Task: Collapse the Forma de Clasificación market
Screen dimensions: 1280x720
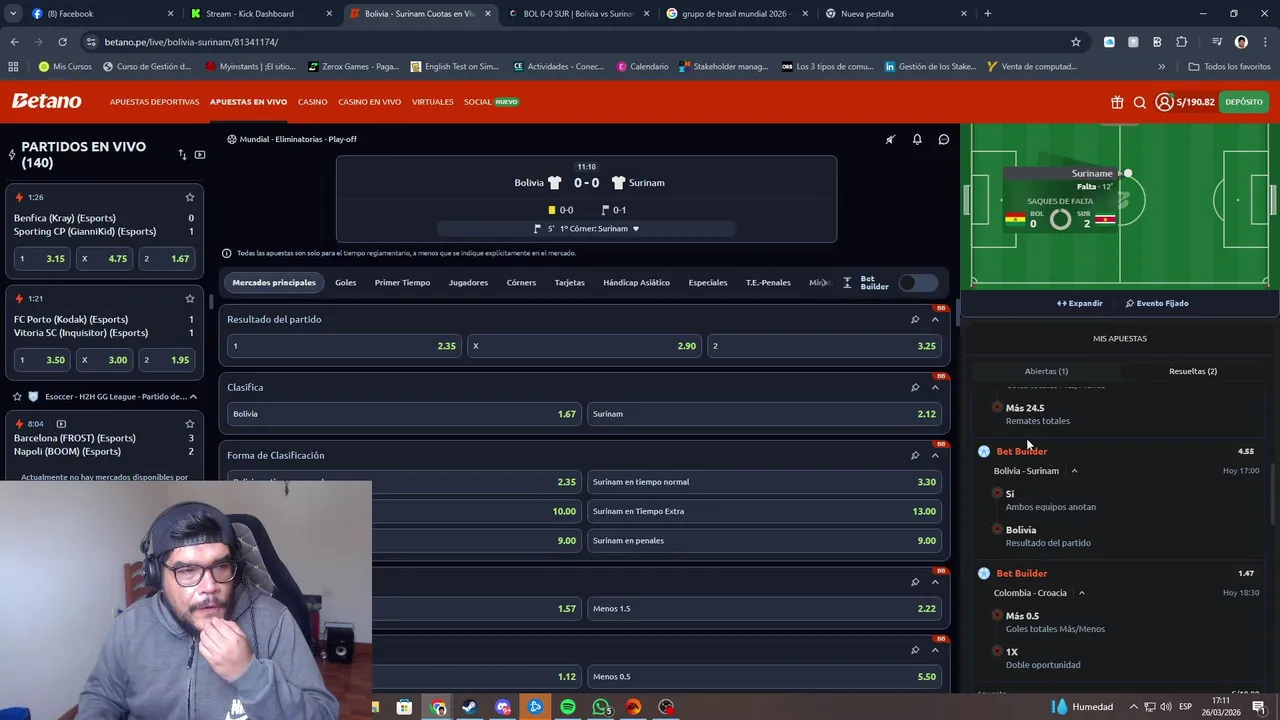Action: tap(935, 455)
